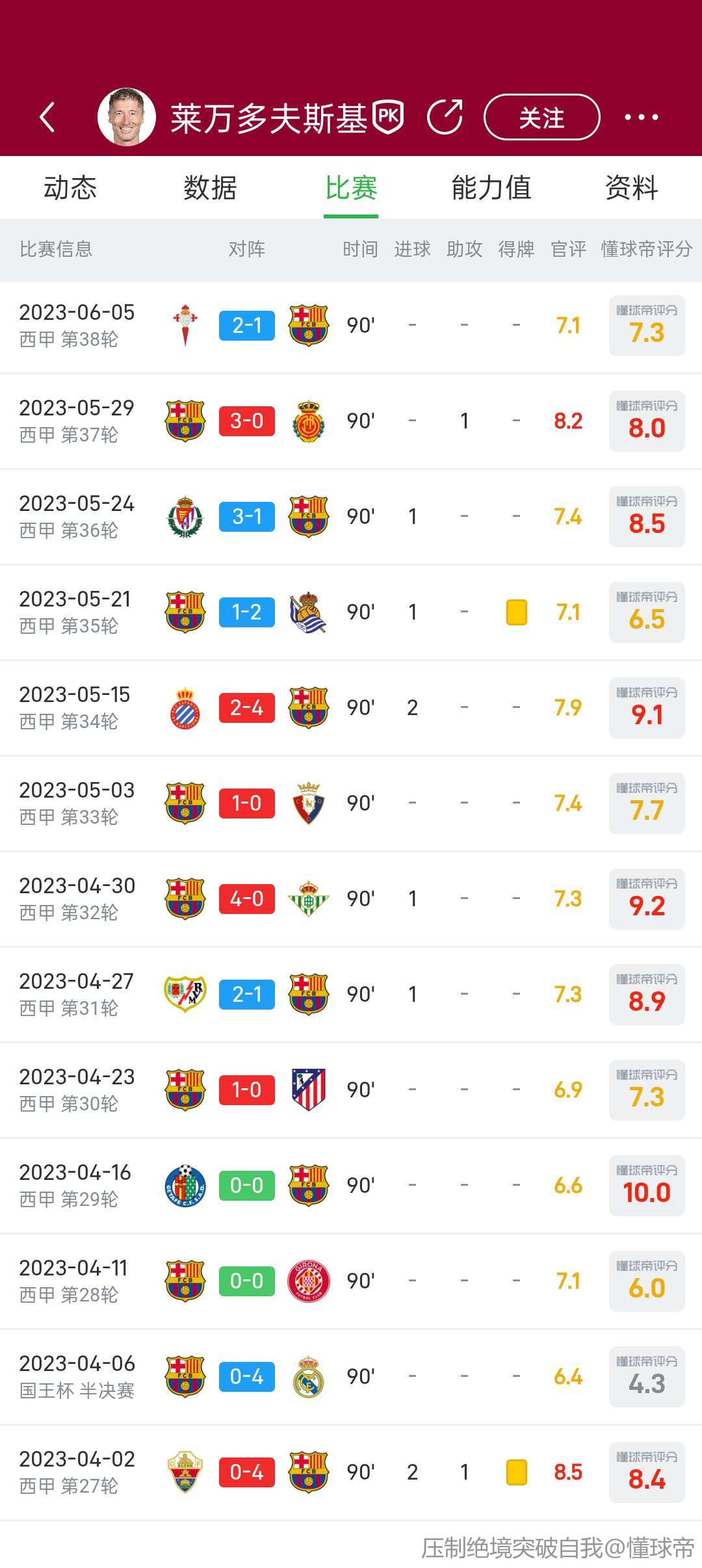Image resolution: width=702 pixels, height=1568 pixels.
Task: Open the three-dot more menu
Action: coord(641,118)
